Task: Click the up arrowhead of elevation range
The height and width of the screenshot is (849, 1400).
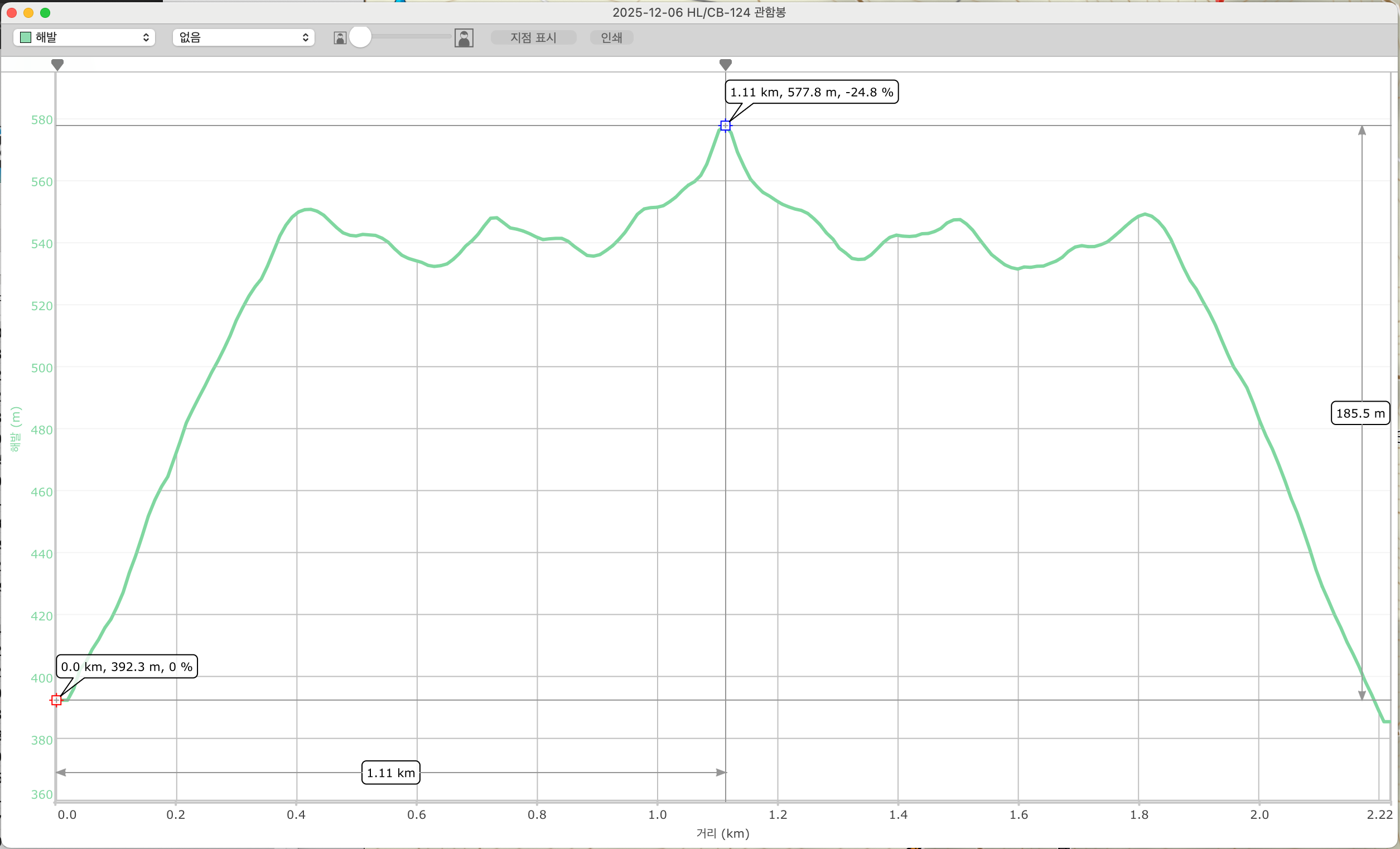Action: tap(1362, 131)
